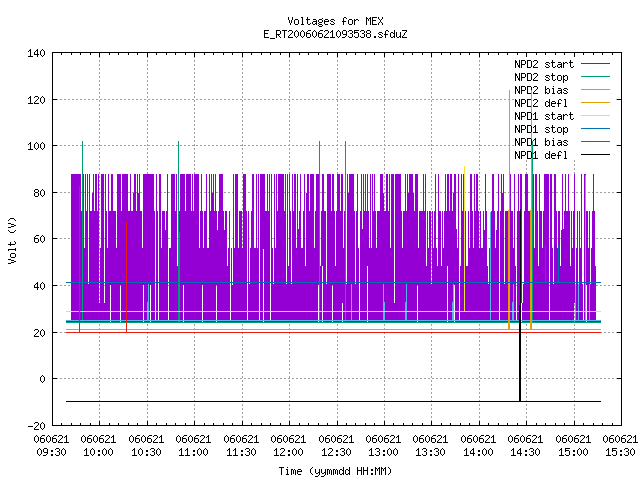The height and width of the screenshot is (480, 640).
Task: Click the purple NPD2 start legend line
Action: tap(596, 64)
